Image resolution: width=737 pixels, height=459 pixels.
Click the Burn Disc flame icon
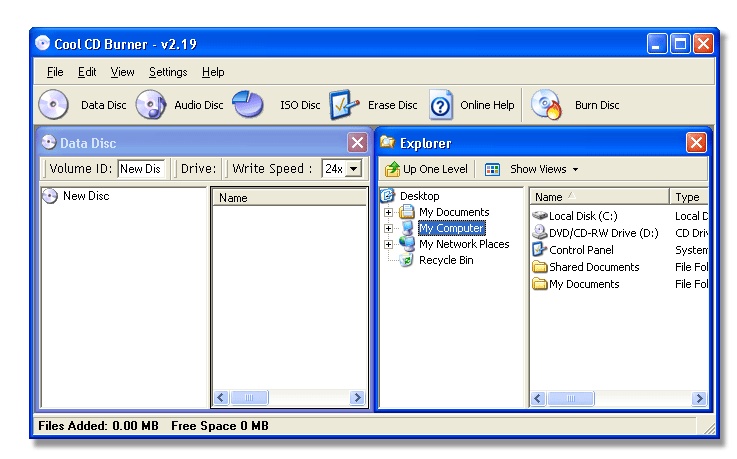(546, 104)
